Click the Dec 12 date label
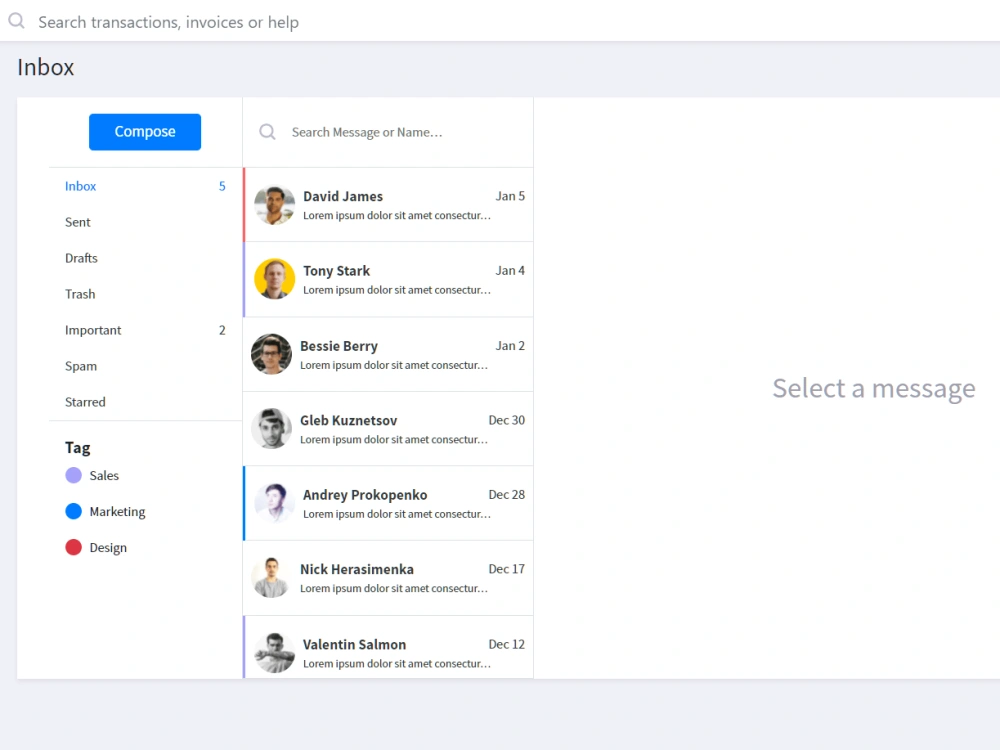This screenshot has width=1000, height=750. [506, 645]
